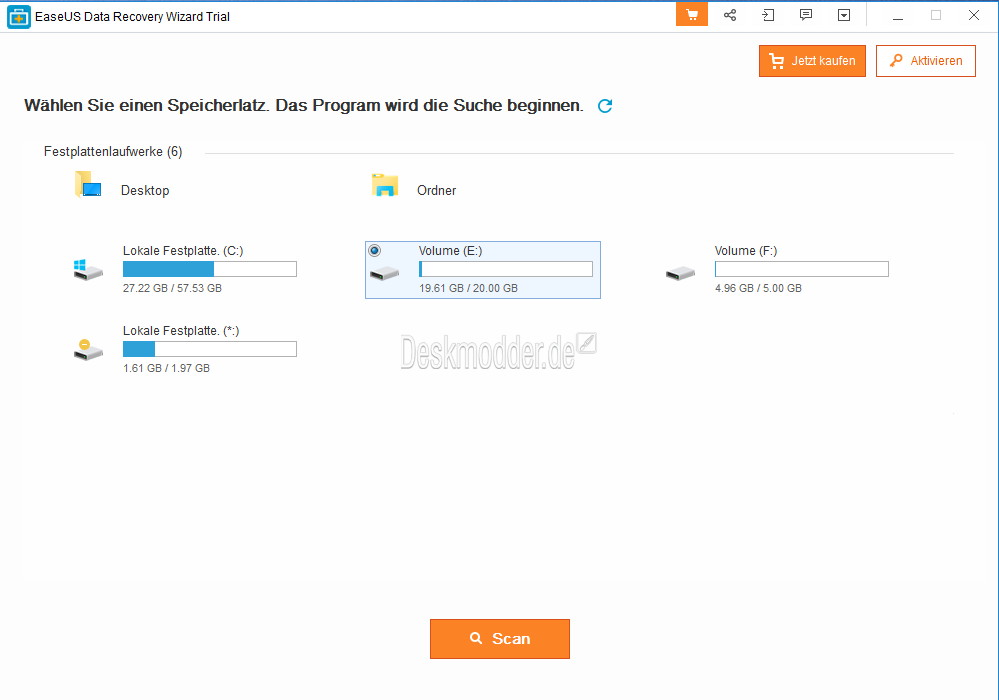Click the Volume (F:) label
The width and height of the screenshot is (999, 700).
pos(746,251)
